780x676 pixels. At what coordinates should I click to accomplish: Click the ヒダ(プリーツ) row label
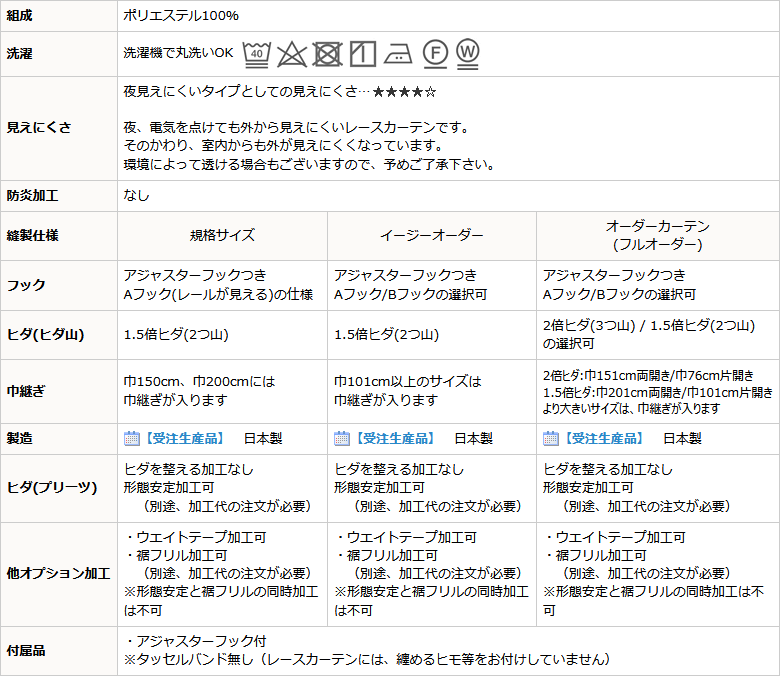52,487
